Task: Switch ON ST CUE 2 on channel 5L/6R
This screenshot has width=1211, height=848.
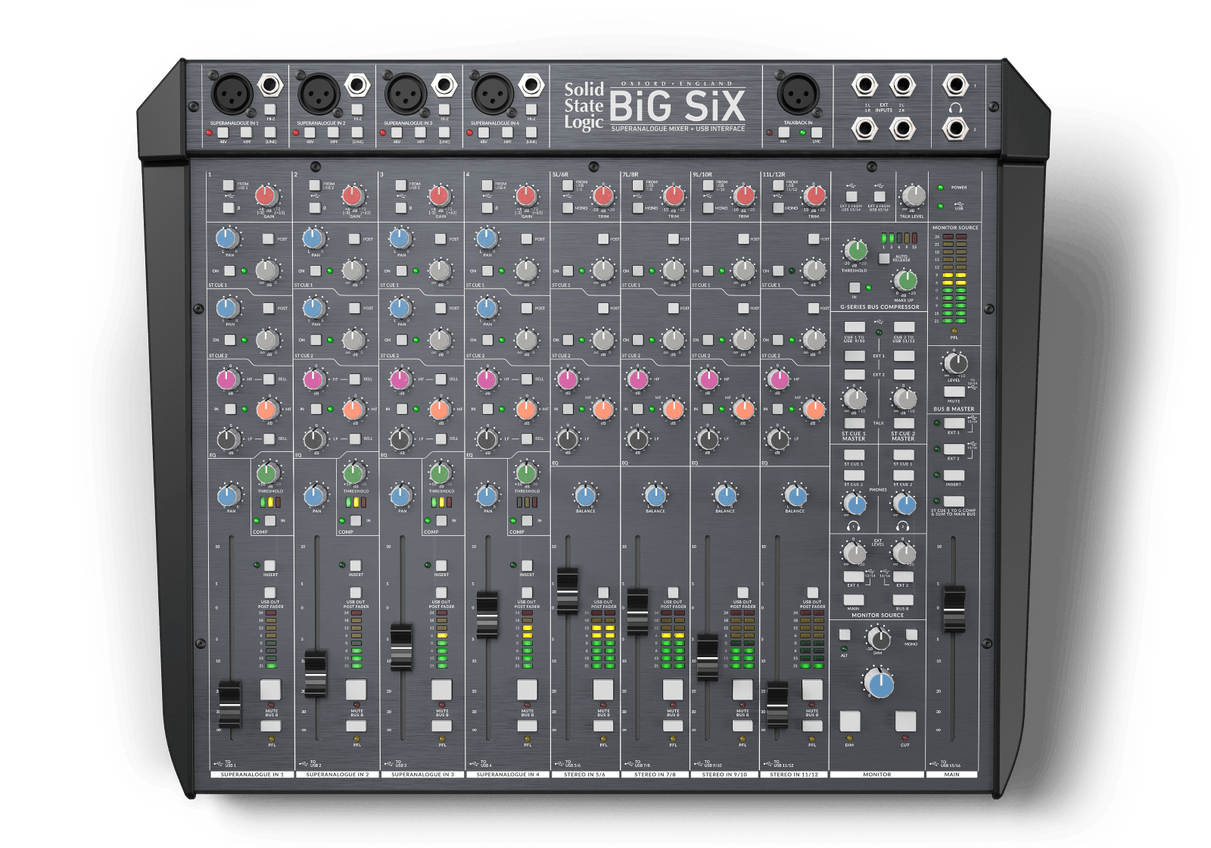Action: point(567,340)
